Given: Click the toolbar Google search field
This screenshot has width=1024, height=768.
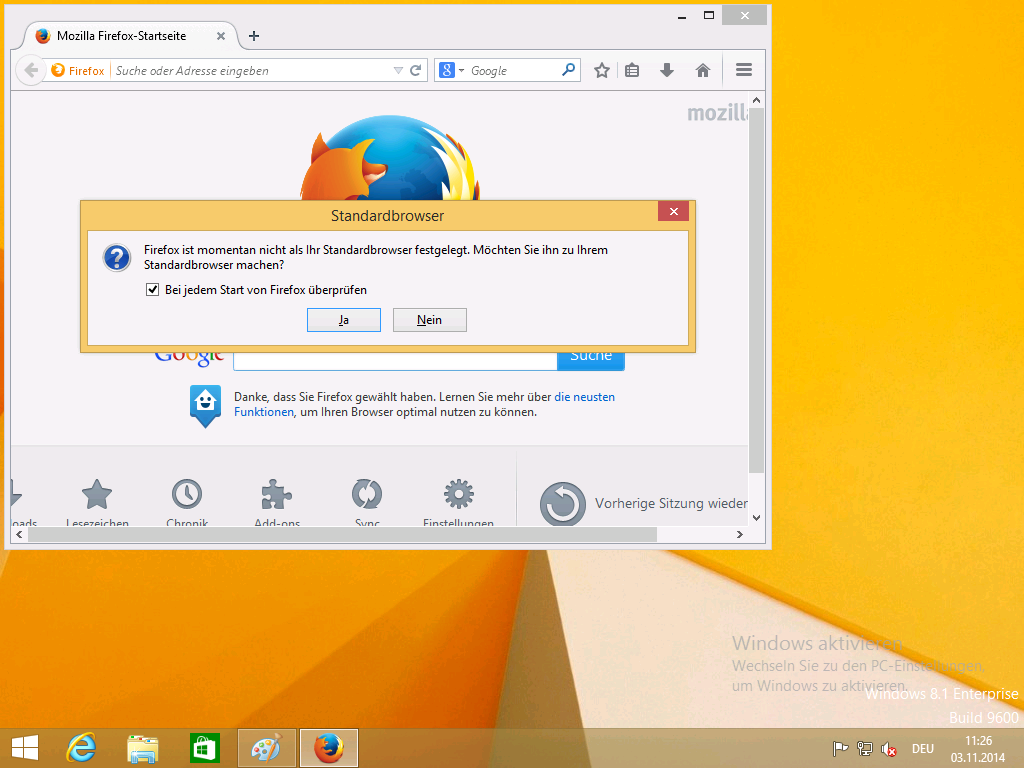Looking at the screenshot, I should (513, 71).
